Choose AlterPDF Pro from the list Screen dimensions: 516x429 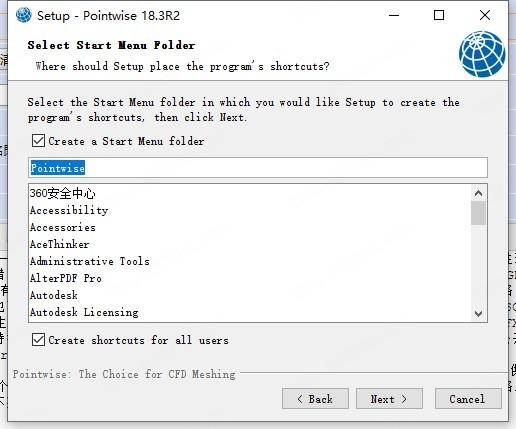click(x=66, y=278)
